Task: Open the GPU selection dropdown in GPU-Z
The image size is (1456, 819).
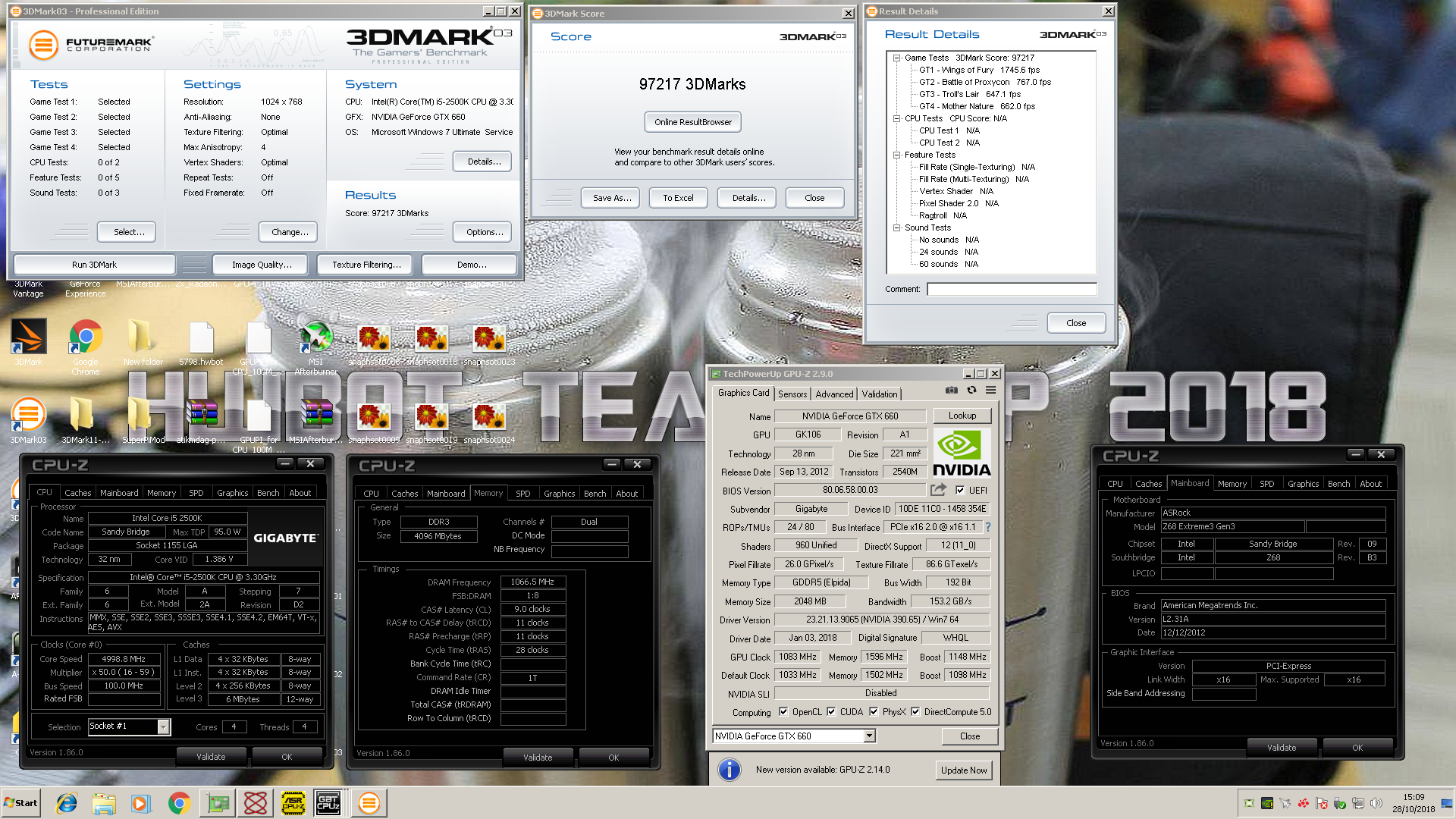Action: tap(869, 736)
